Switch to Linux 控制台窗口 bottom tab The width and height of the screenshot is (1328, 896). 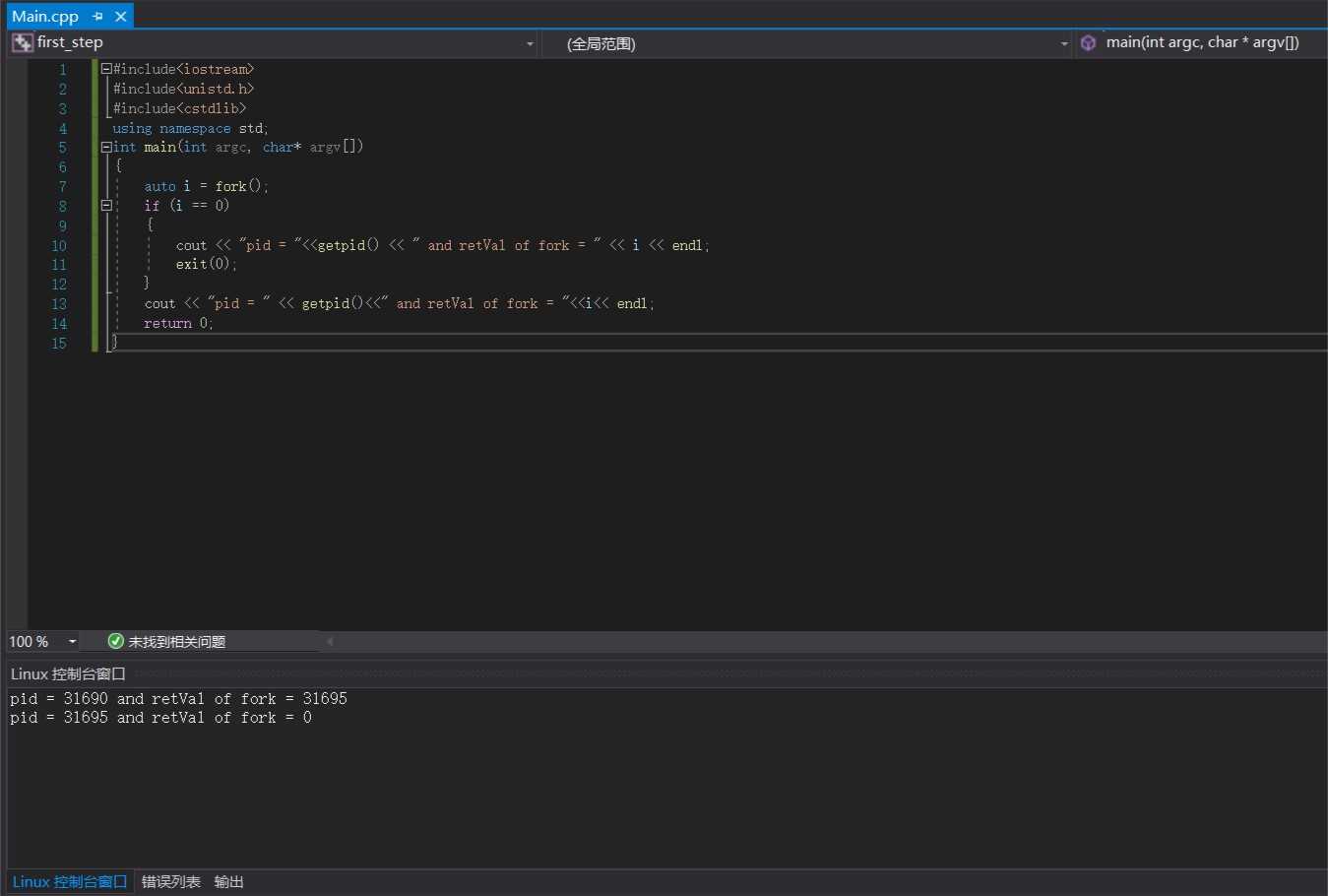pos(70,881)
